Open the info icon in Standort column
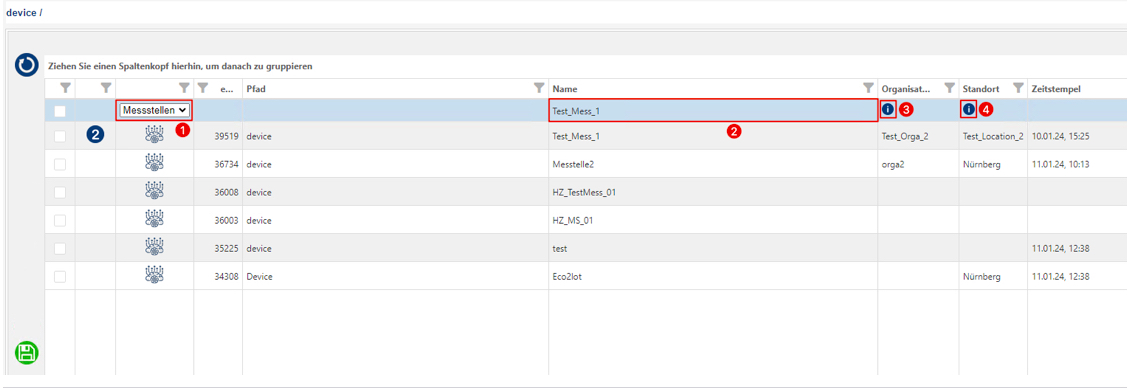The height and width of the screenshot is (388, 1141). click(x=969, y=110)
